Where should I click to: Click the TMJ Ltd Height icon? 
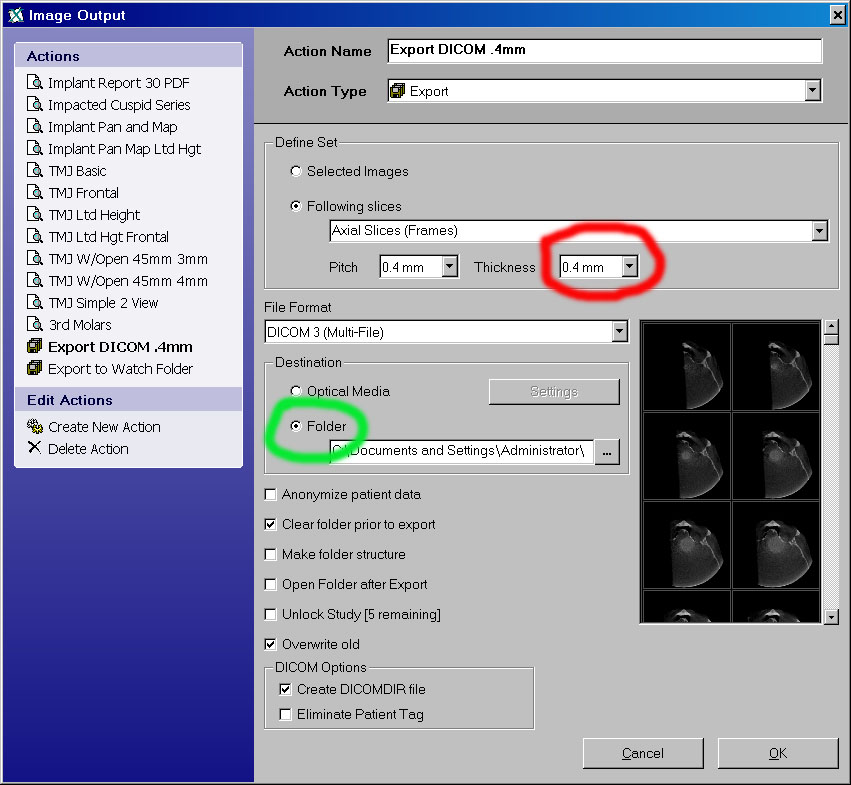(x=35, y=214)
